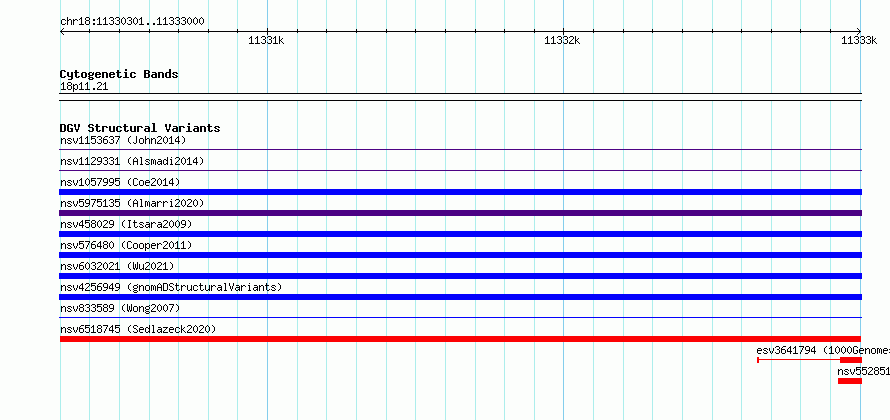This screenshot has height=420, width=890.
Task: Click the thin line under nsv1153637 (John2014)
Action: (460, 150)
